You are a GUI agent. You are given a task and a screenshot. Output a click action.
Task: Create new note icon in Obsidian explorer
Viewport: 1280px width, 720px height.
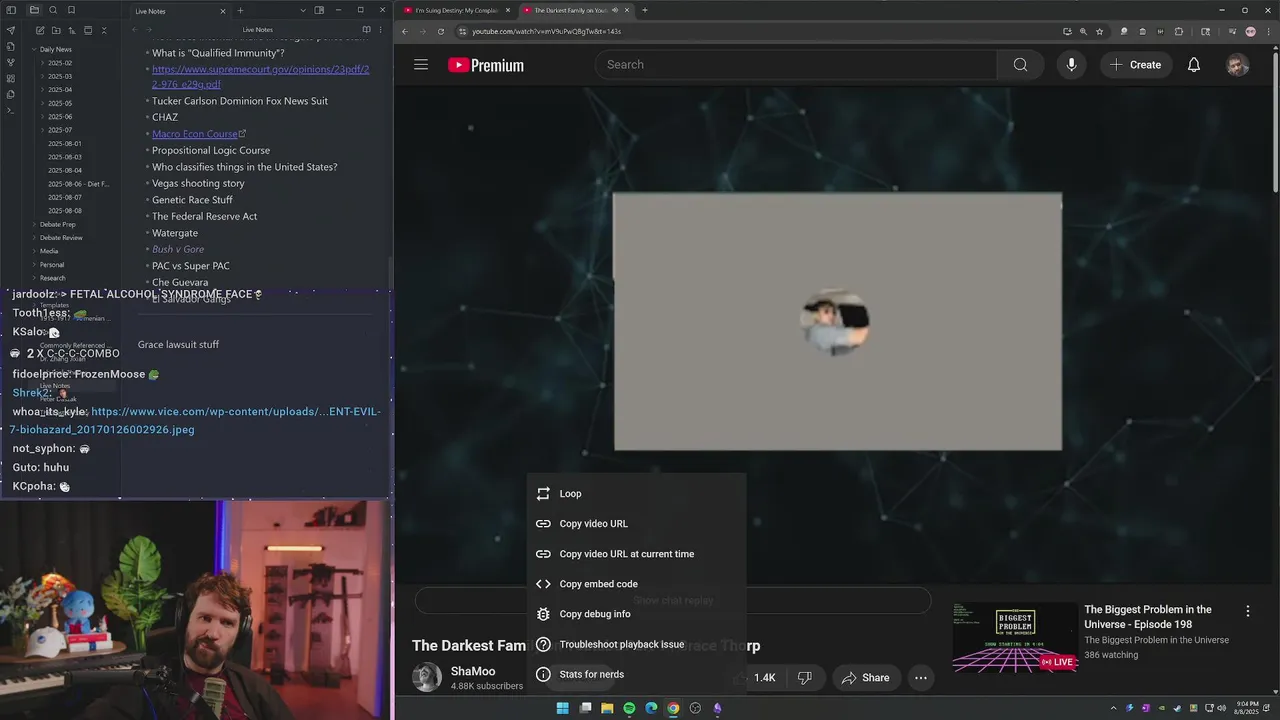40,30
